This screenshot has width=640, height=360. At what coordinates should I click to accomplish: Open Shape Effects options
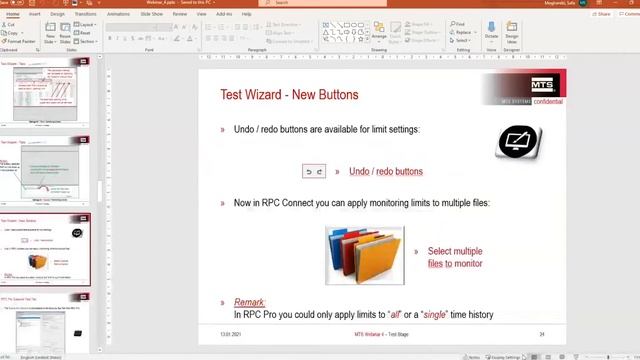(x=422, y=40)
